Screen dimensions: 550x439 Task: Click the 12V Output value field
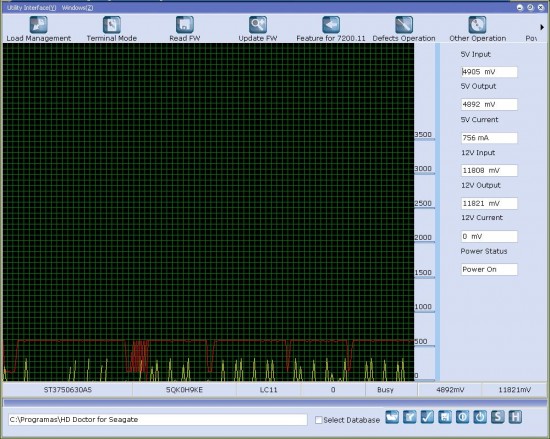[x=489, y=203]
